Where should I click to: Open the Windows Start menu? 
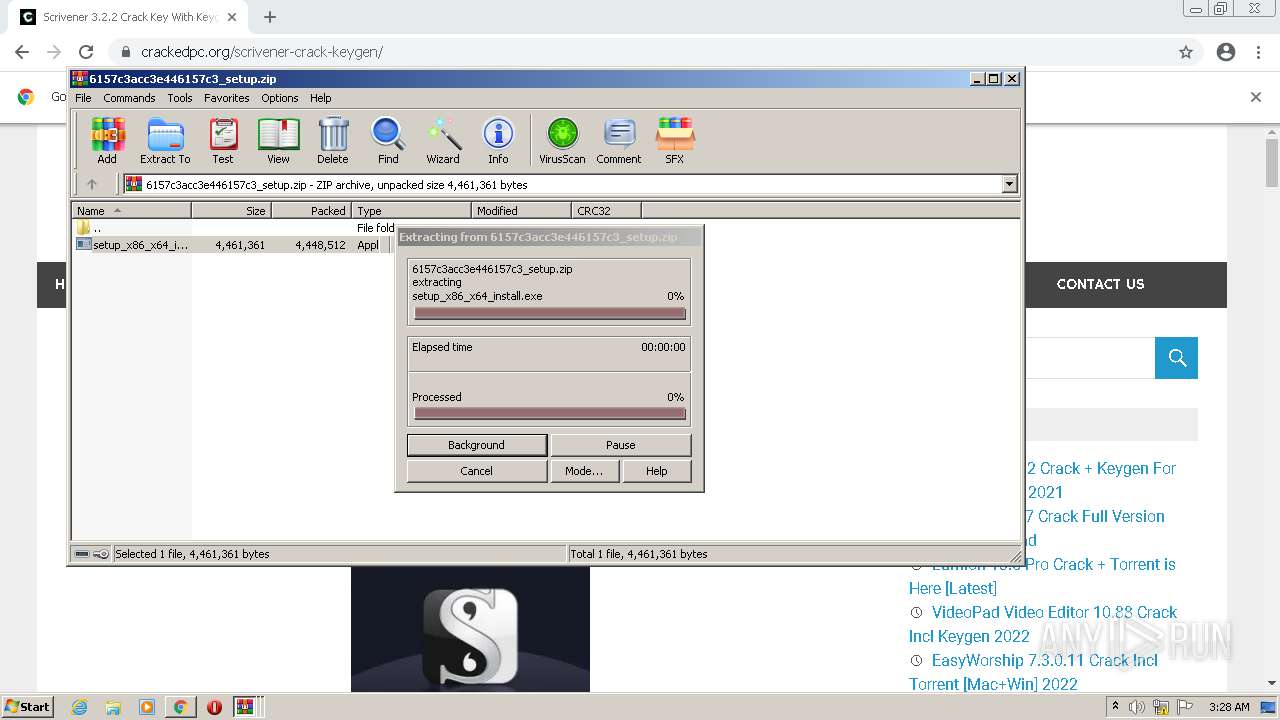point(28,706)
